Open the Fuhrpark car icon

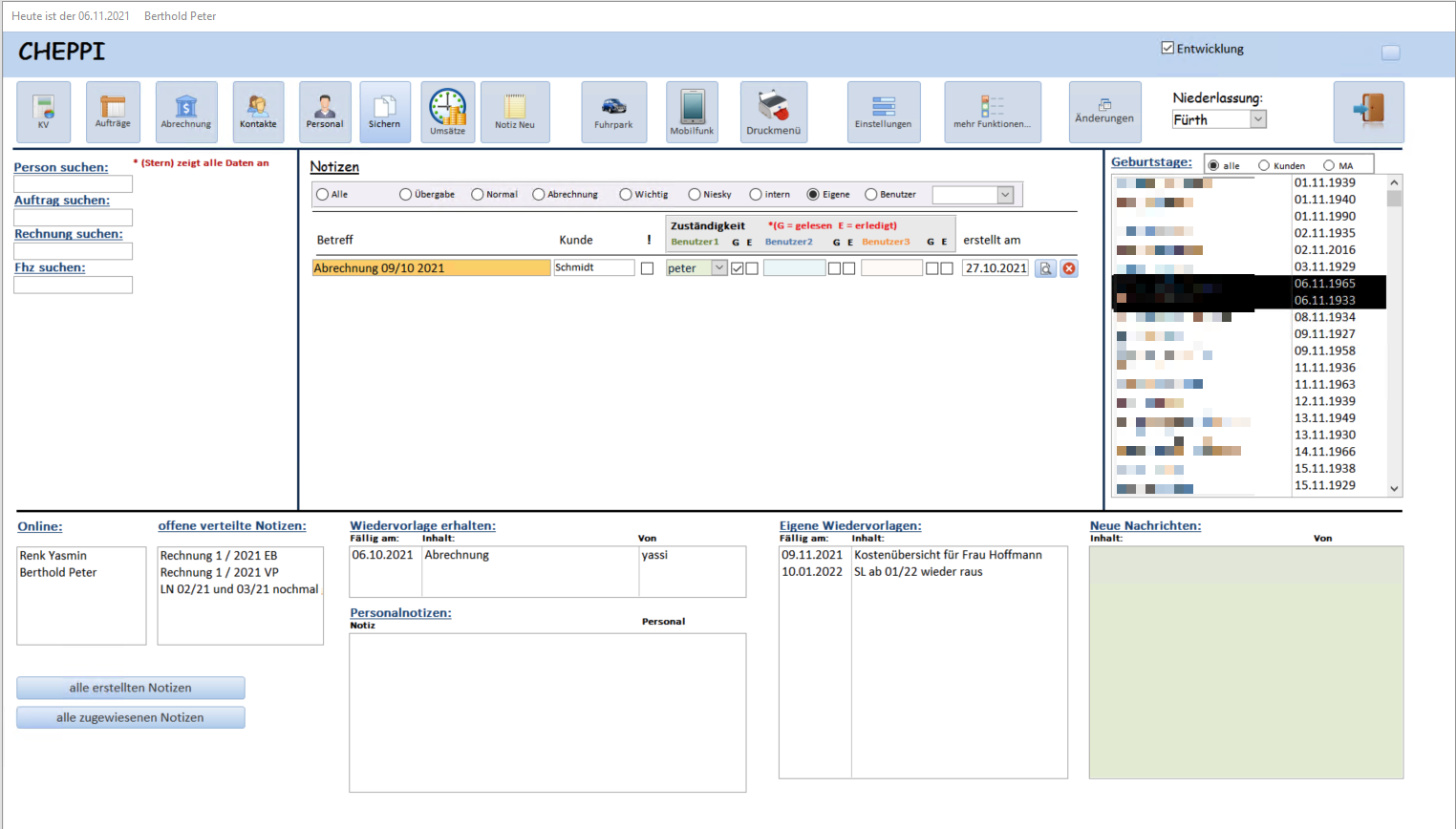(x=613, y=112)
